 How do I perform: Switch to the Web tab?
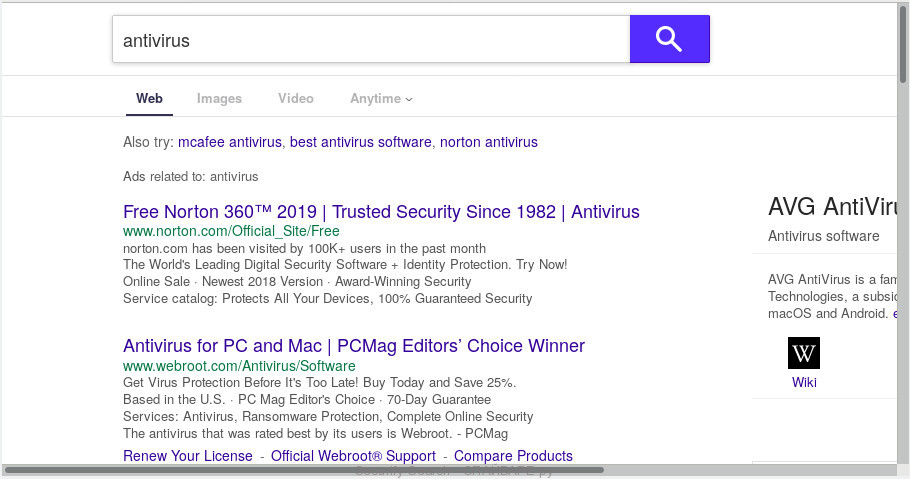point(149,99)
